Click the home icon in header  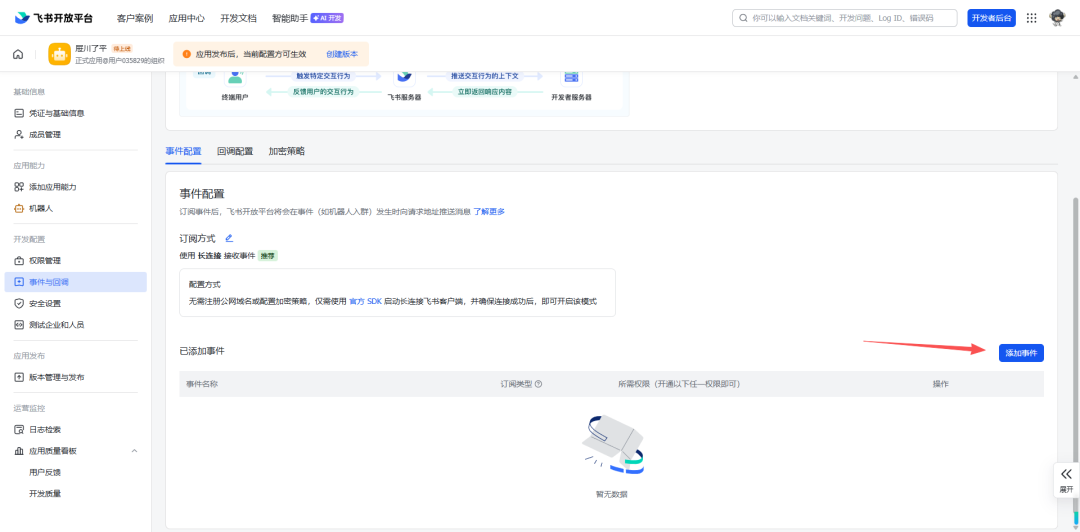18,54
